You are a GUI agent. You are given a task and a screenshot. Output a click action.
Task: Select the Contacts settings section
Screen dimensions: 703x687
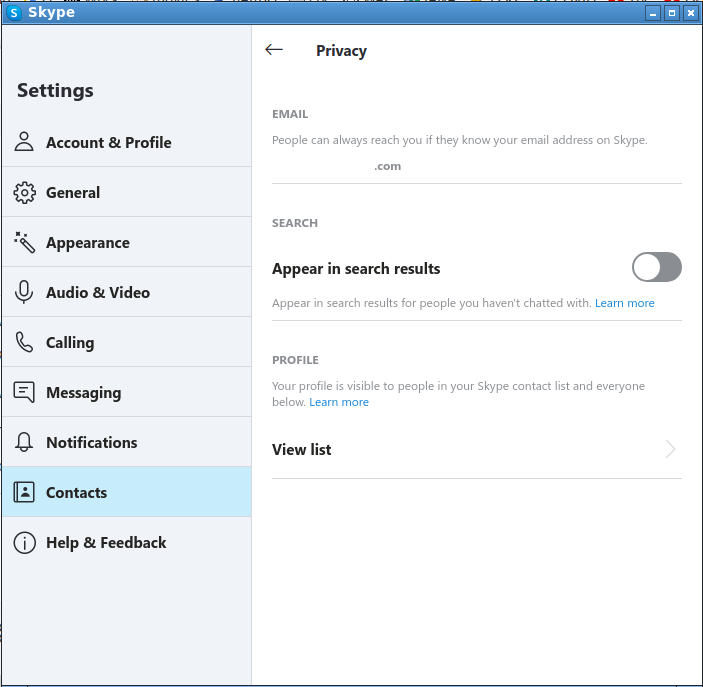pos(126,492)
